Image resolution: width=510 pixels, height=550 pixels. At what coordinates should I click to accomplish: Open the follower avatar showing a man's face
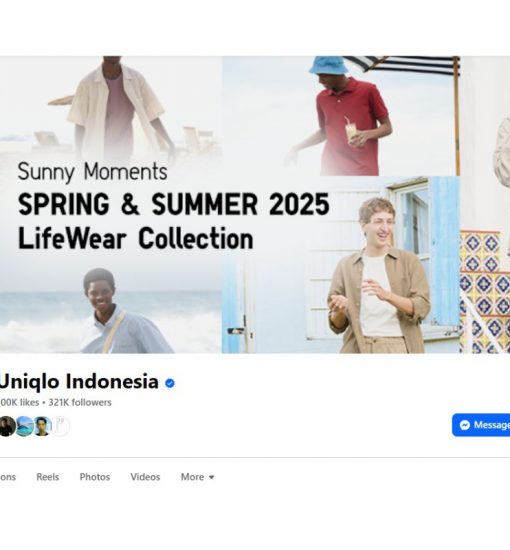(x=43, y=426)
